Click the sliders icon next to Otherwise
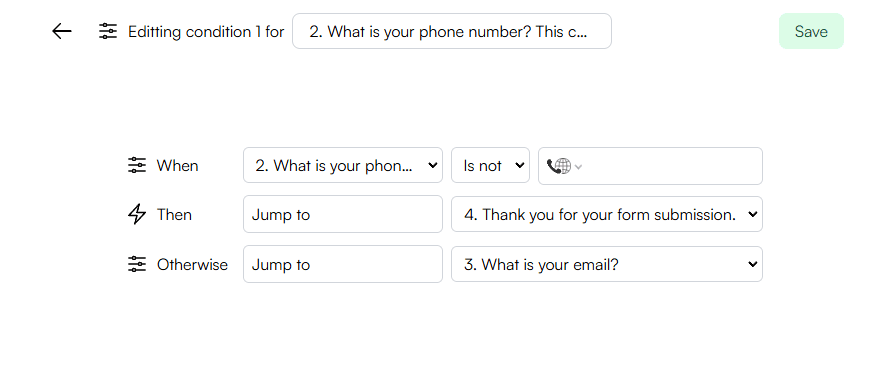 [137, 264]
